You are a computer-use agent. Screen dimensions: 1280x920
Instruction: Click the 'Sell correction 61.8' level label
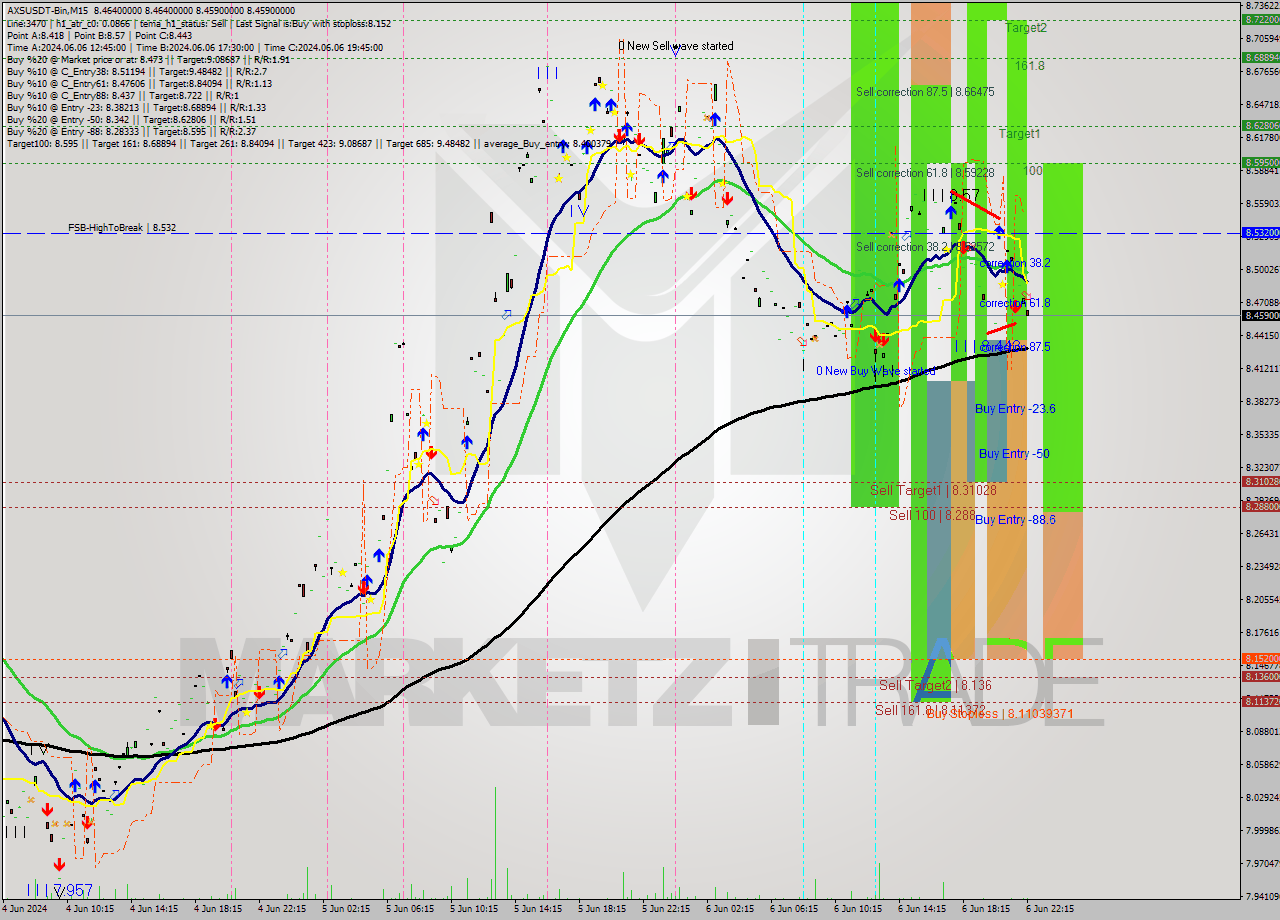tap(925, 173)
